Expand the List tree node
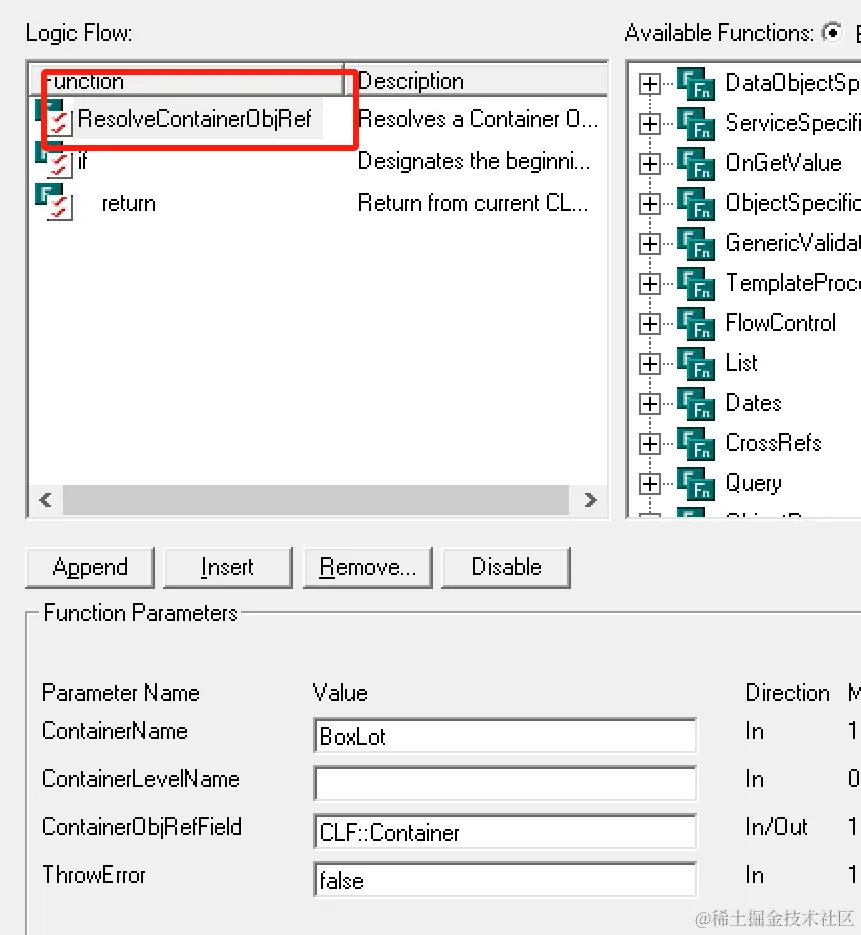Screen dimensions: 861x935 point(649,364)
